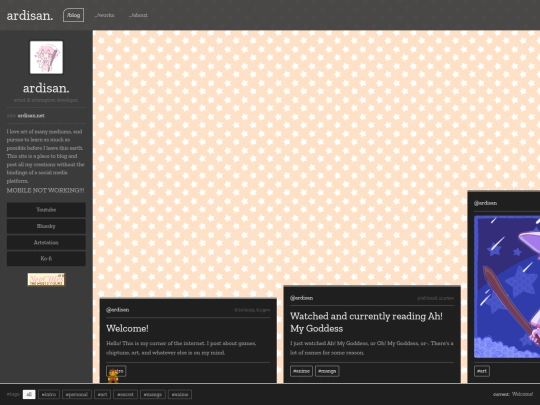This screenshot has height=405, width=540.
Task: Click @ardisan author on the Welcome post
Action: point(118,310)
